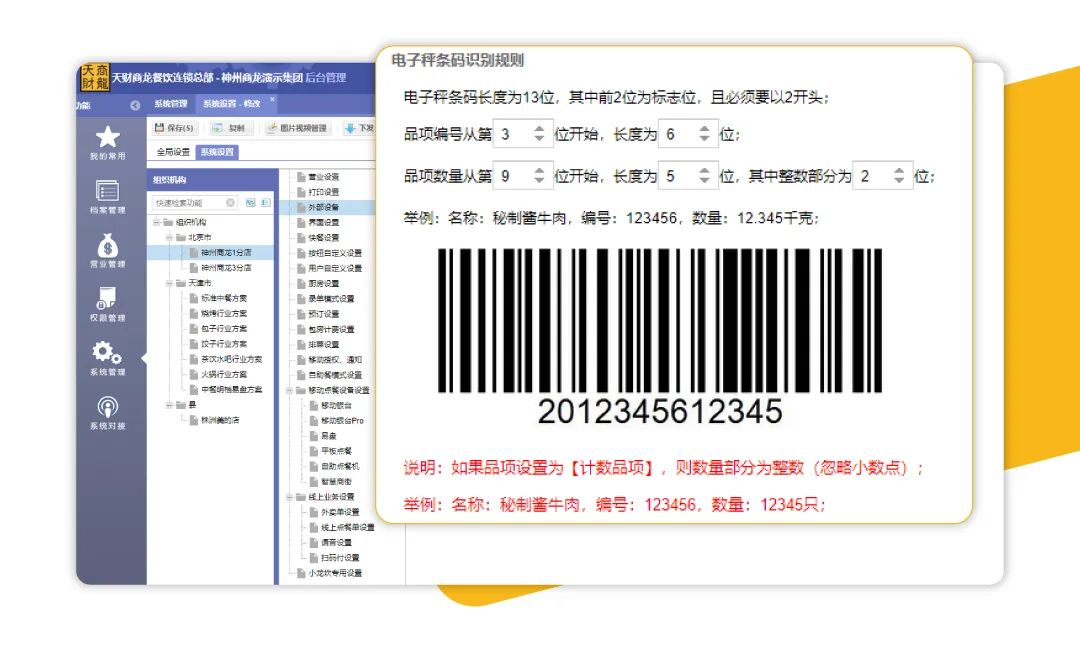This screenshot has height=647, width=1080.
Task: Select 标准中餐方案 under 天津市
Action: 224,298
